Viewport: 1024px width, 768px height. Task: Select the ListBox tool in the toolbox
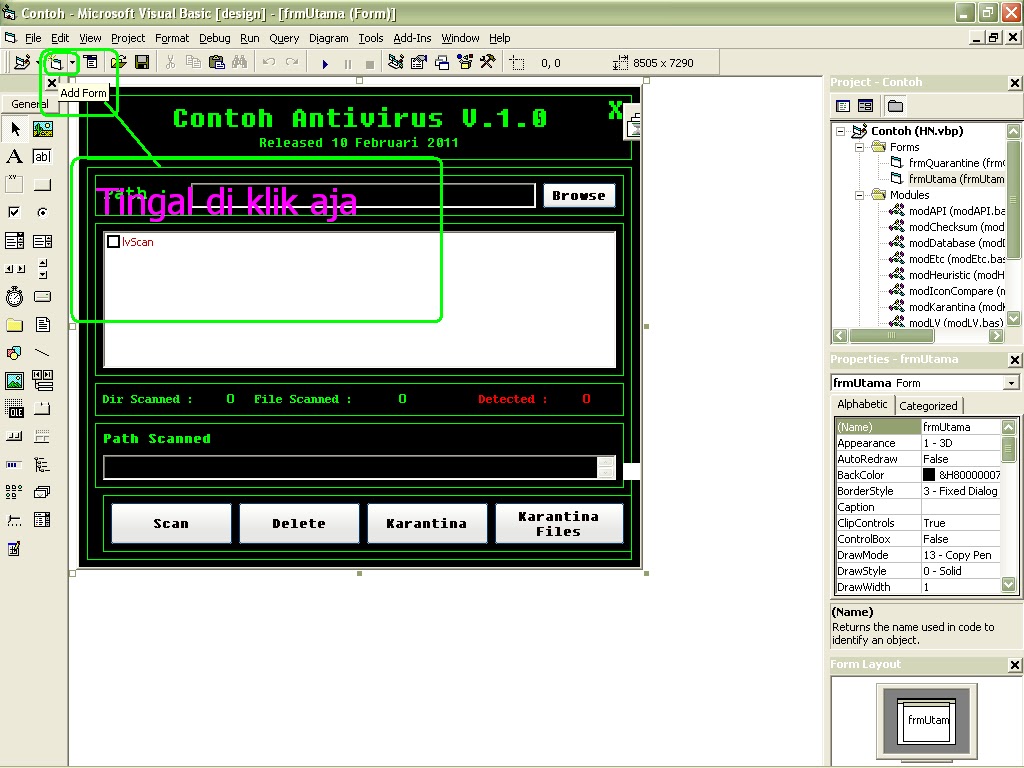tap(42, 241)
